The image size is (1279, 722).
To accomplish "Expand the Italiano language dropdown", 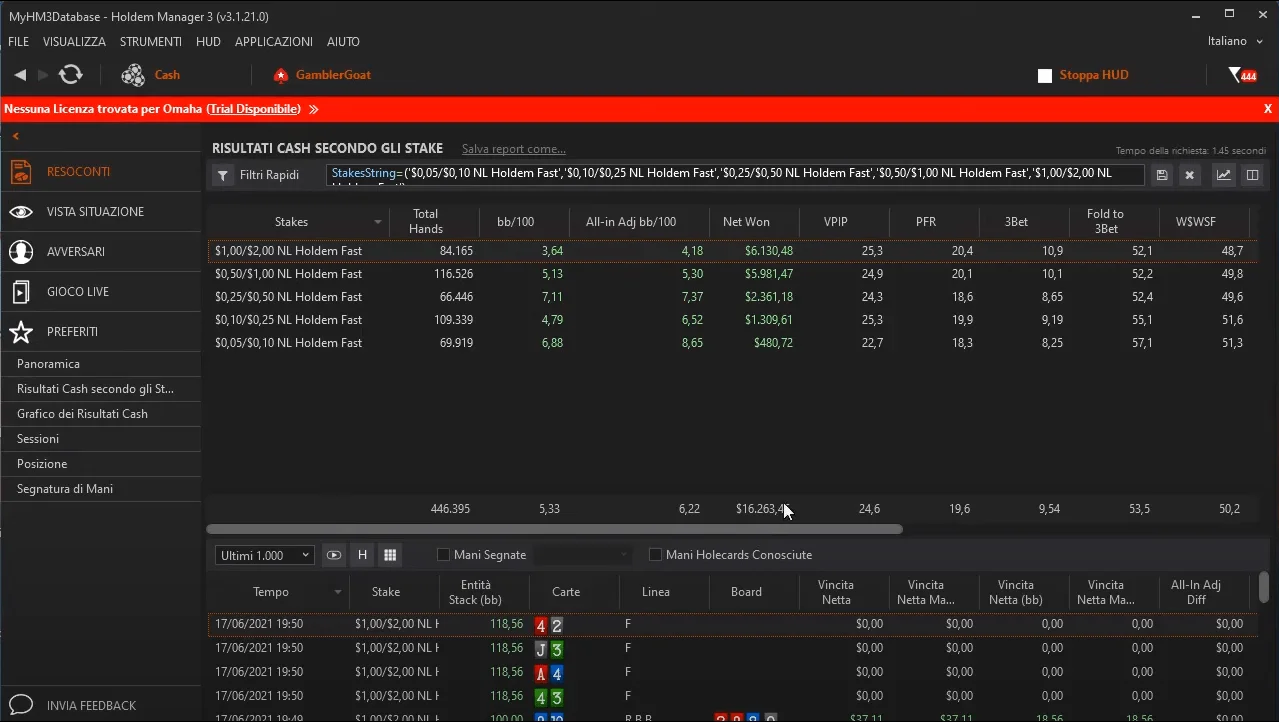I will point(1235,41).
